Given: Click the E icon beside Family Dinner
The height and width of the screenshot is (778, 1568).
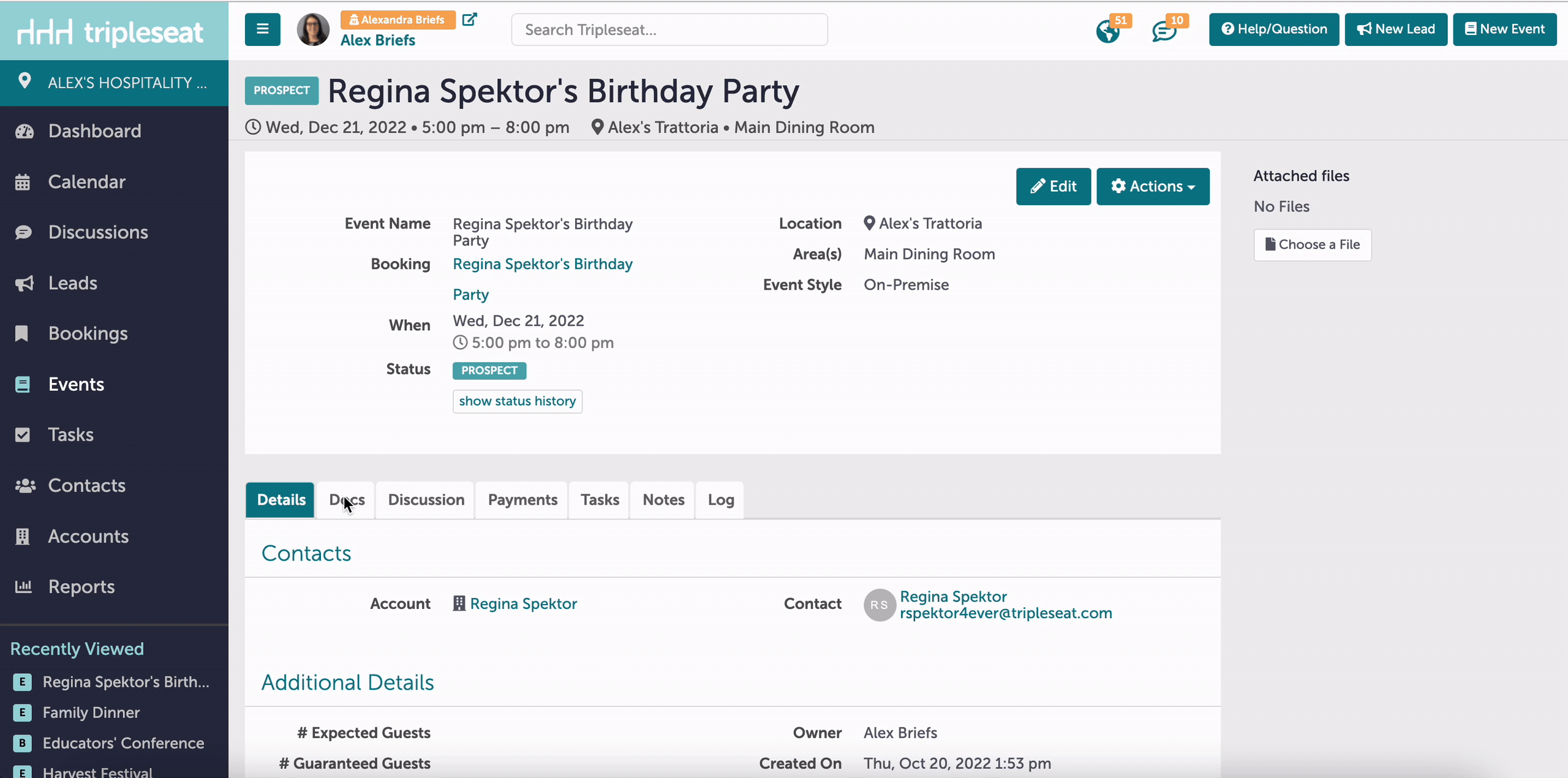Looking at the screenshot, I should pos(23,712).
